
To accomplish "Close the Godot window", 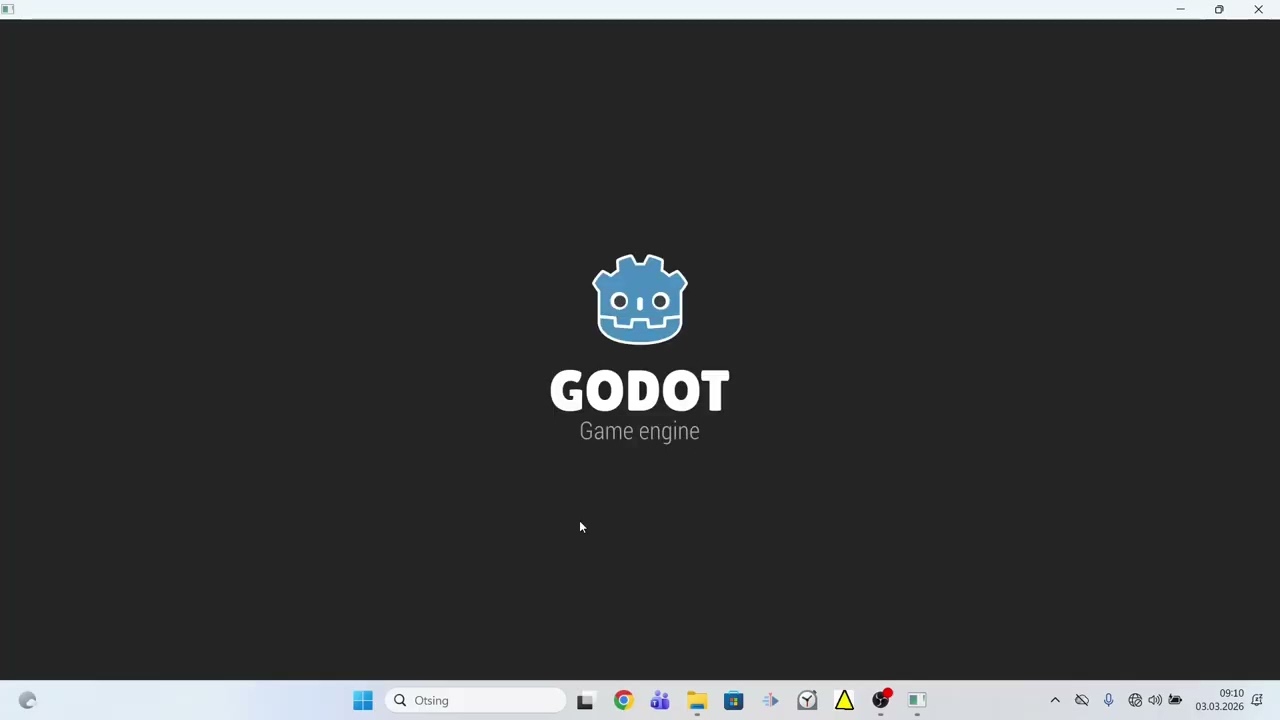I will click(1258, 9).
